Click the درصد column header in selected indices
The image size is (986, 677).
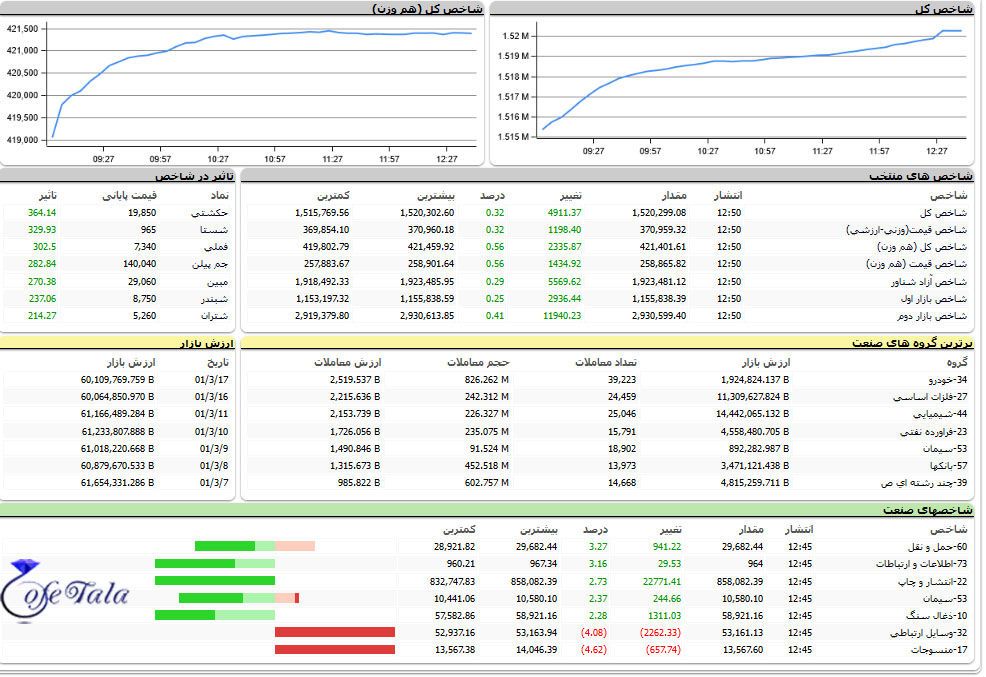(493, 195)
